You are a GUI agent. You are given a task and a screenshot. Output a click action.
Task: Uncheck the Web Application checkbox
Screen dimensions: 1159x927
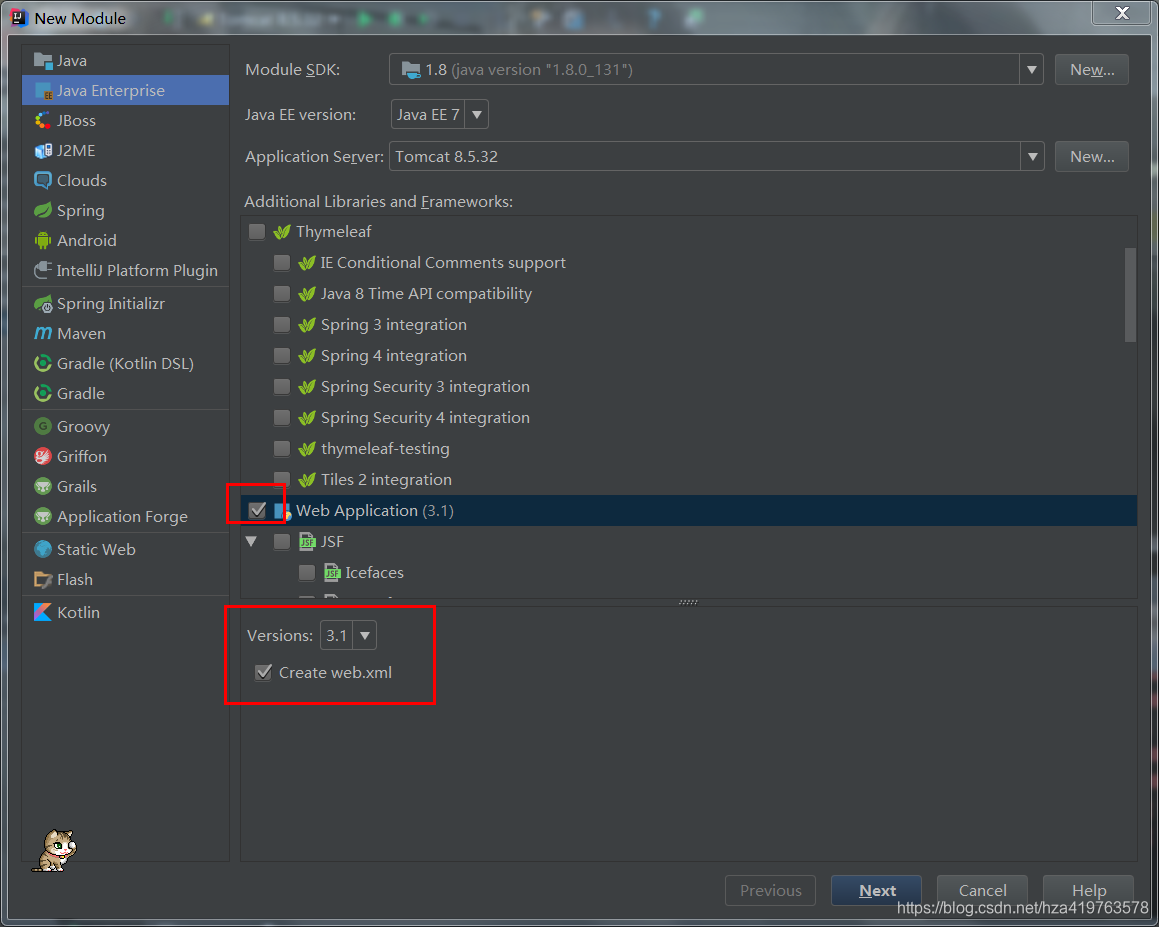(x=257, y=511)
